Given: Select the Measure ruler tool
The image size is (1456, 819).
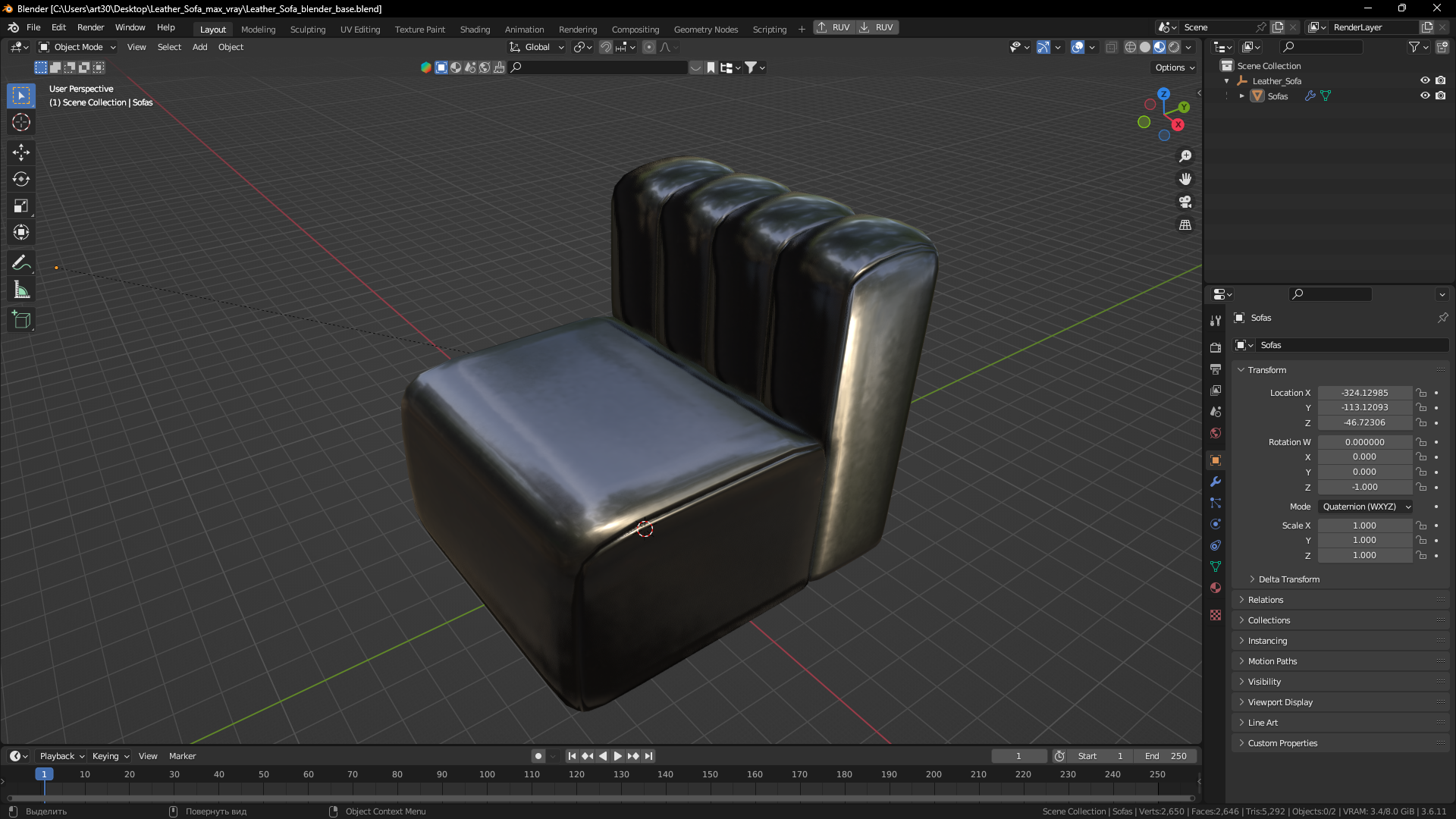Looking at the screenshot, I should click(x=21, y=290).
